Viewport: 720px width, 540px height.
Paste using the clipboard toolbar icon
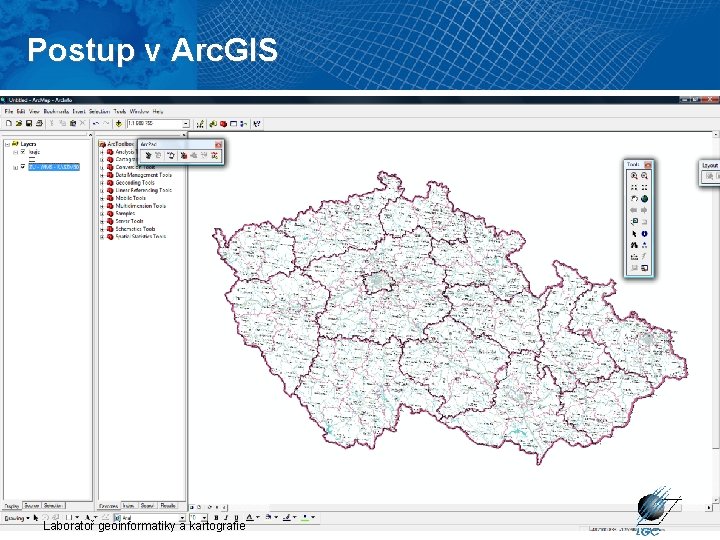pyautogui.click(x=73, y=124)
